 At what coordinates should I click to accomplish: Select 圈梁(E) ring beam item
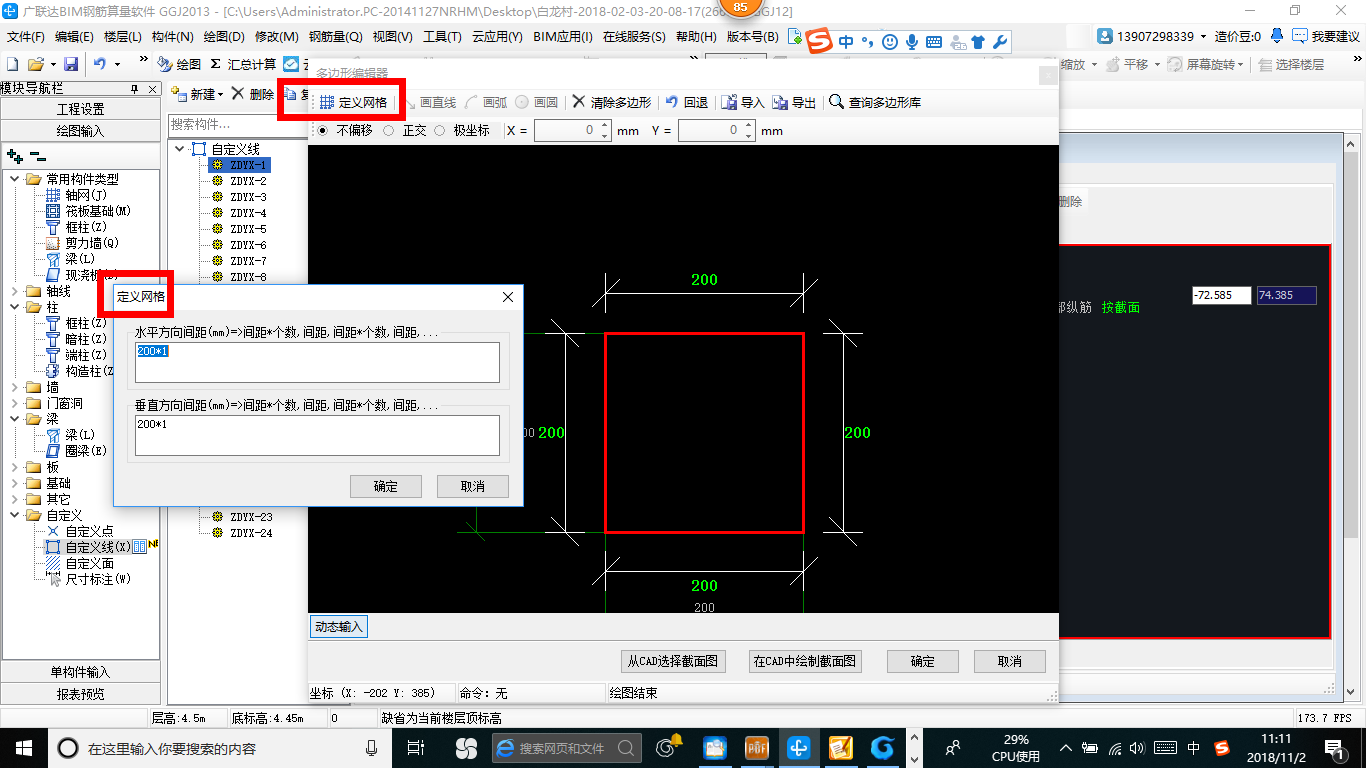[76, 451]
